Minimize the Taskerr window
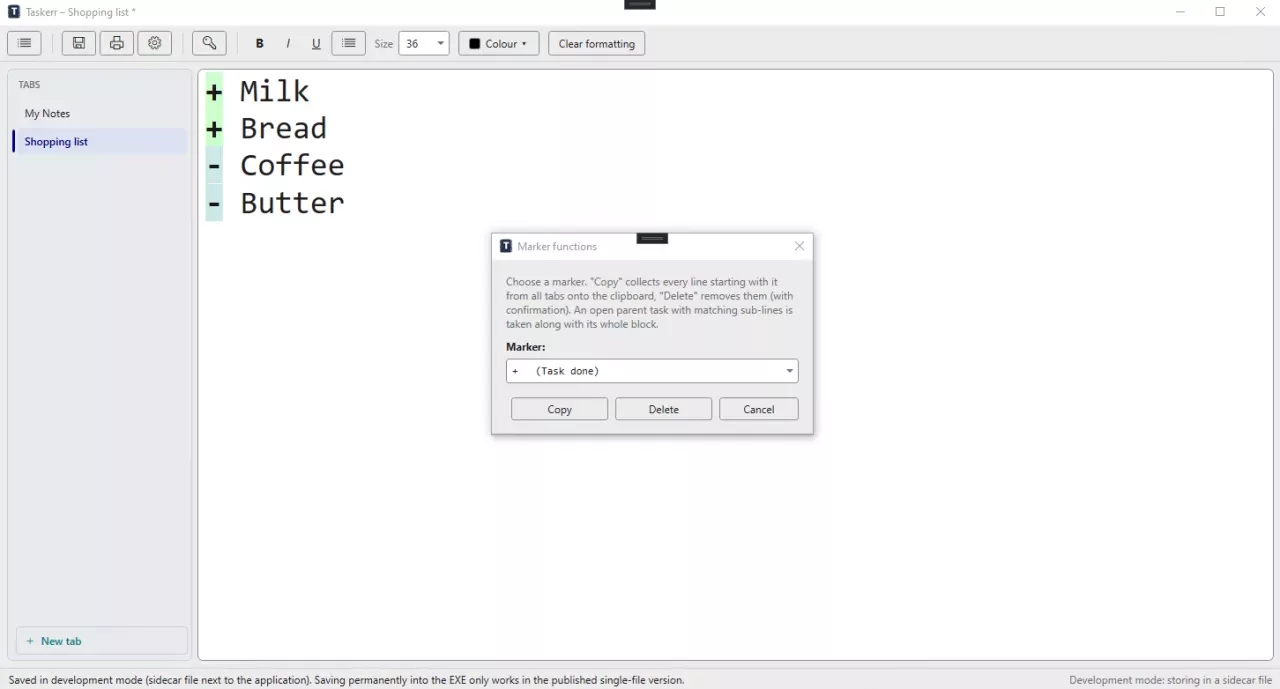Image resolution: width=1280 pixels, height=689 pixels. [1180, 12]
